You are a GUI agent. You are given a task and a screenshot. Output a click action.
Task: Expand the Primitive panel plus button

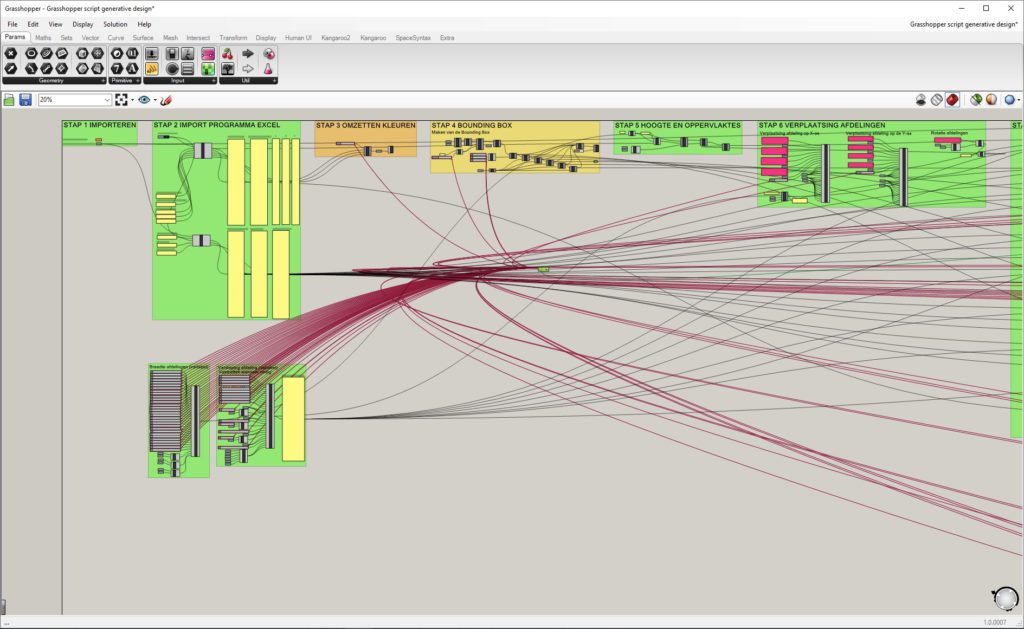[138, 81]
